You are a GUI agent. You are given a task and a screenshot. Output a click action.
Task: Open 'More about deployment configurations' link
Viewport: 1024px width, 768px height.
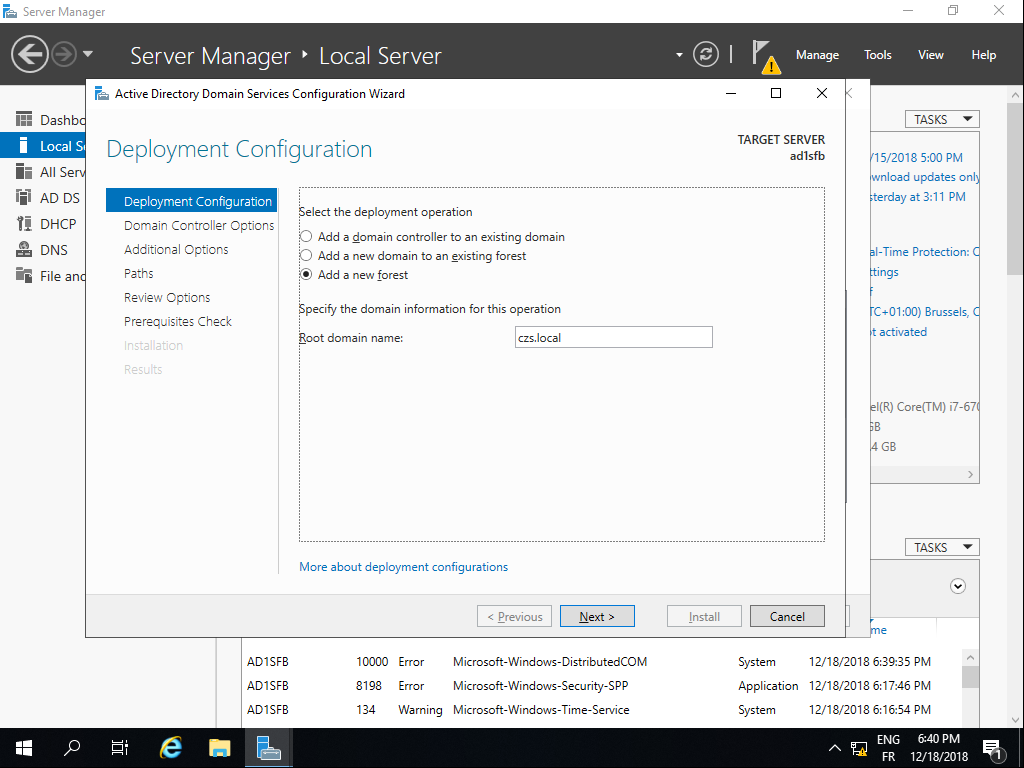[x=403, y=567]
